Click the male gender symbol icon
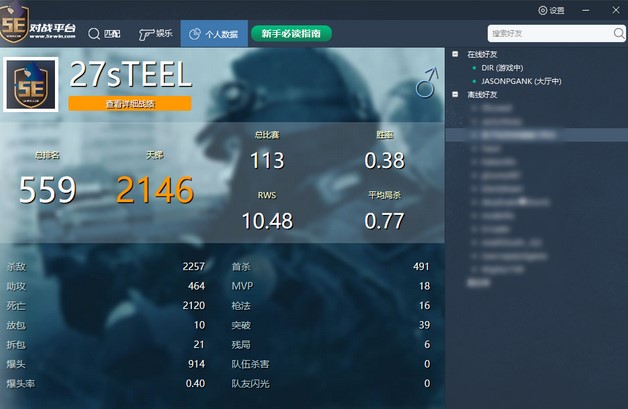The width and height of the screenshot is (628, 409). 427,82
